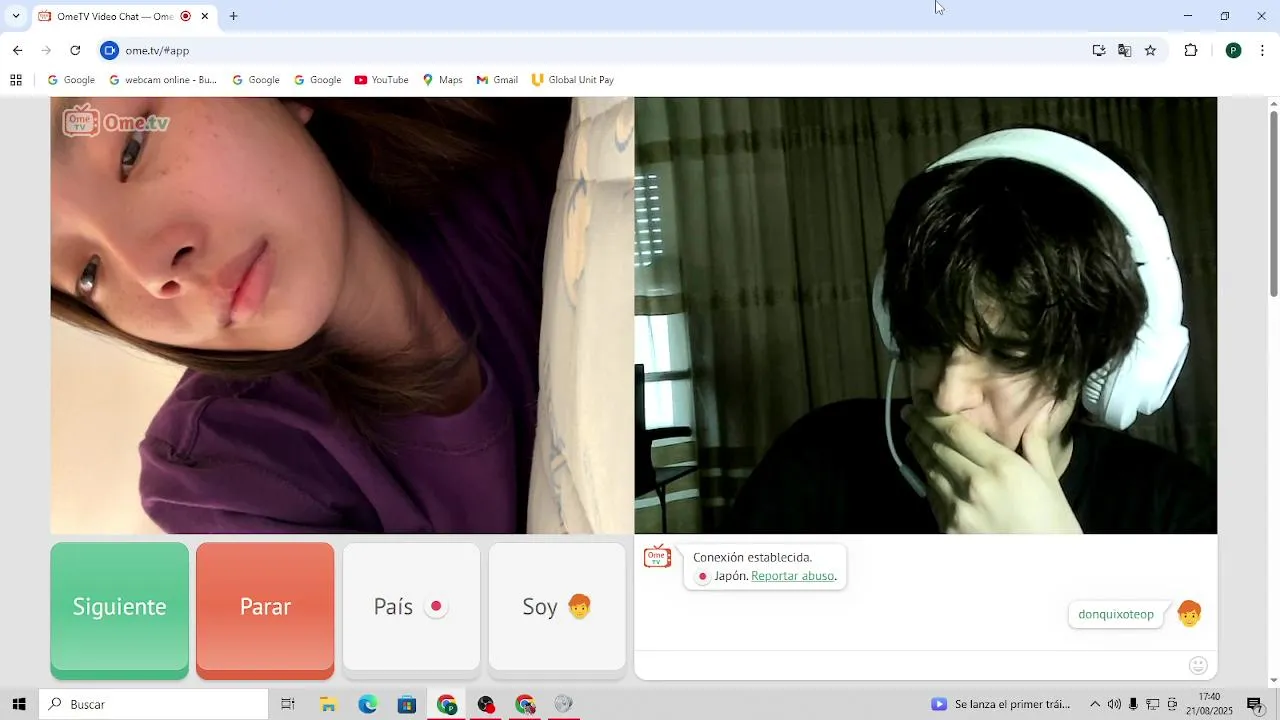The image size is (1280, 720).
Task: Click the microphone tray icon
Action: 1133,704
